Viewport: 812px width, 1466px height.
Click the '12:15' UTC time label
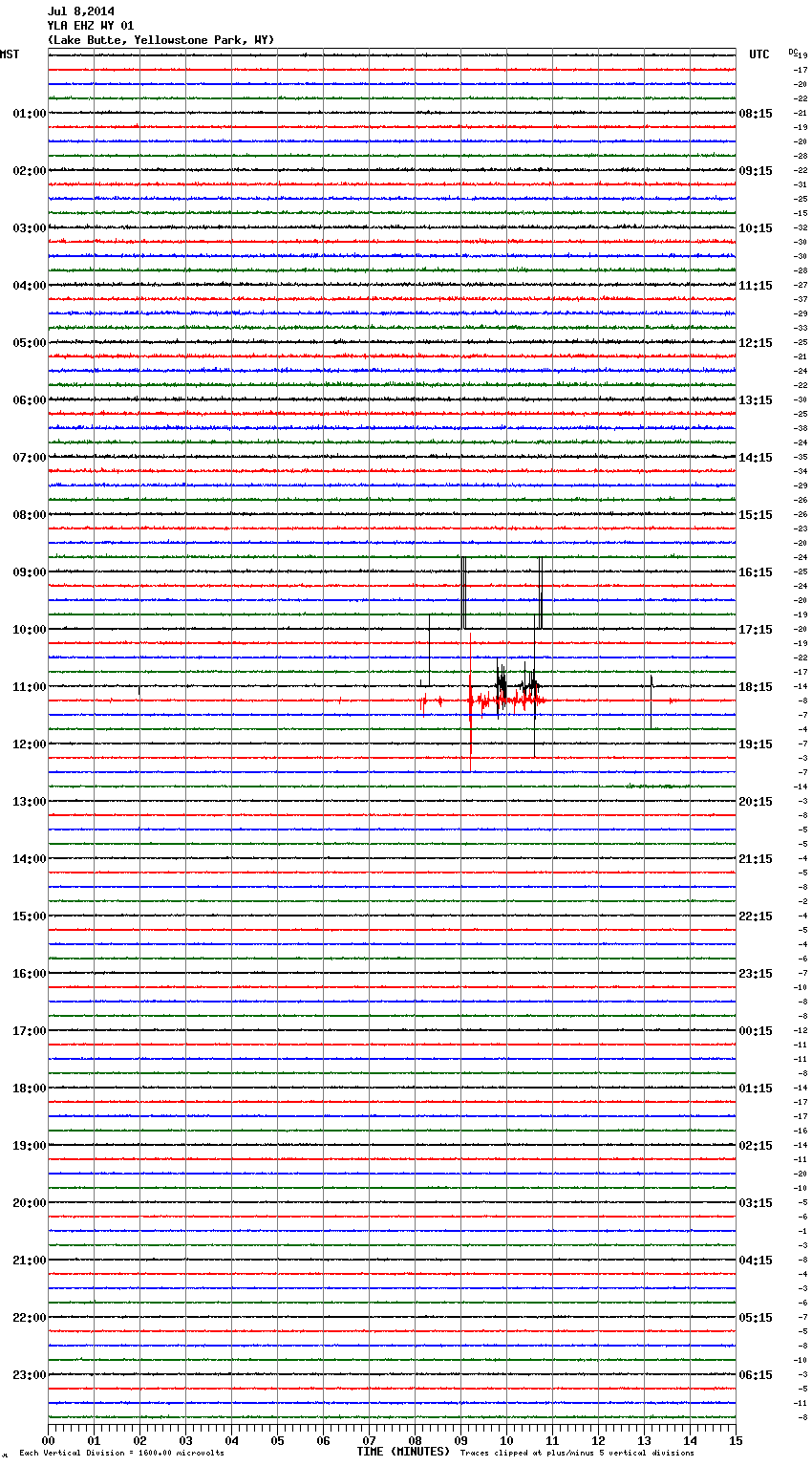point(756,343)
